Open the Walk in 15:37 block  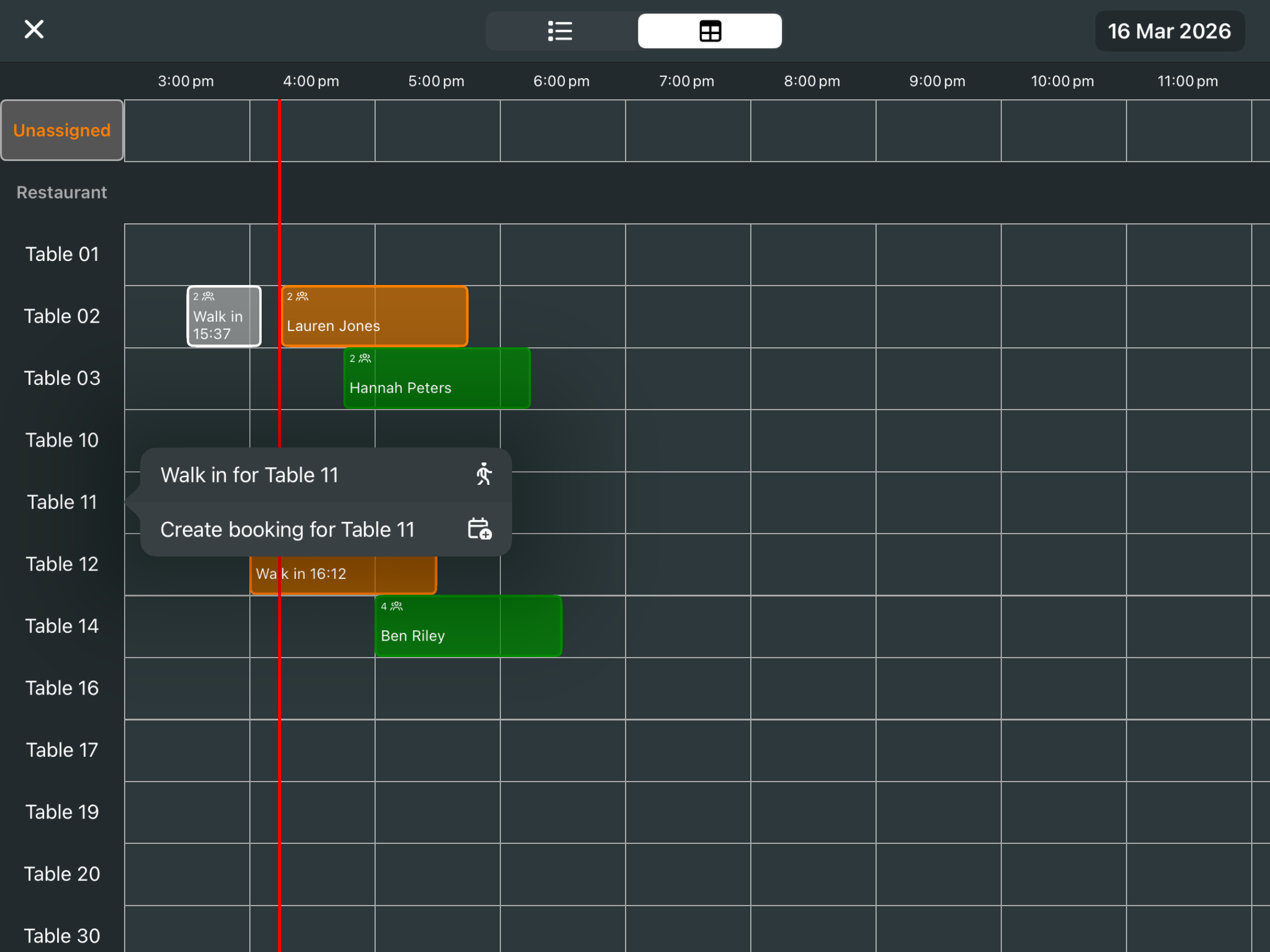point(223,317)
